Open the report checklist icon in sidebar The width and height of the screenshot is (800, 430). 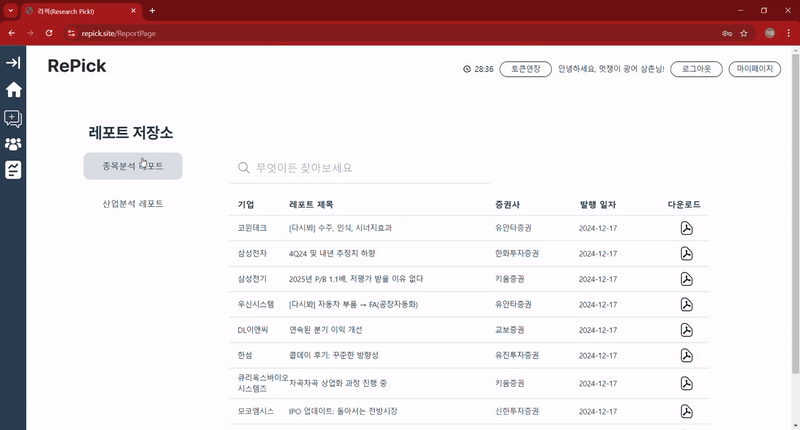13,170
